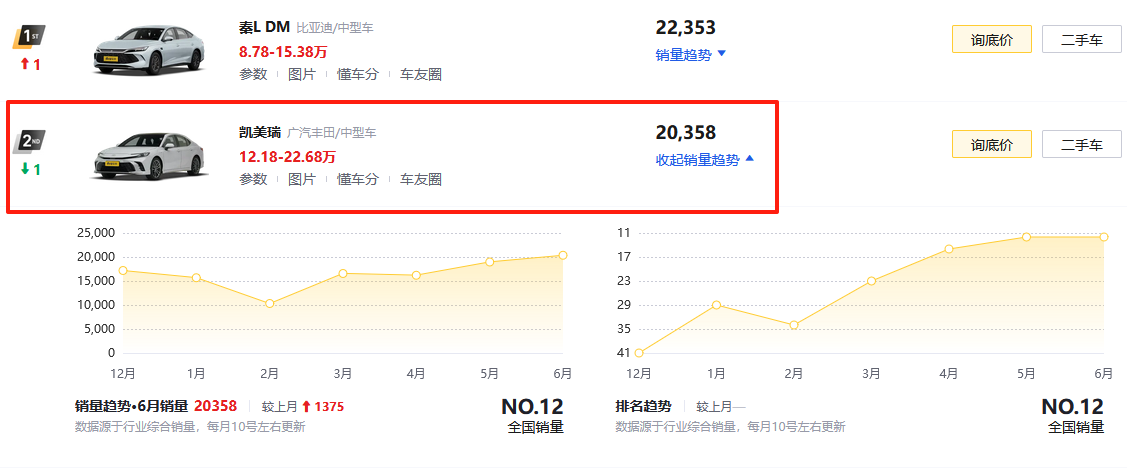Click 询底价 button for 凯美瑞
This screenshot has width=1127, height=472.
(x=992, y=144)
